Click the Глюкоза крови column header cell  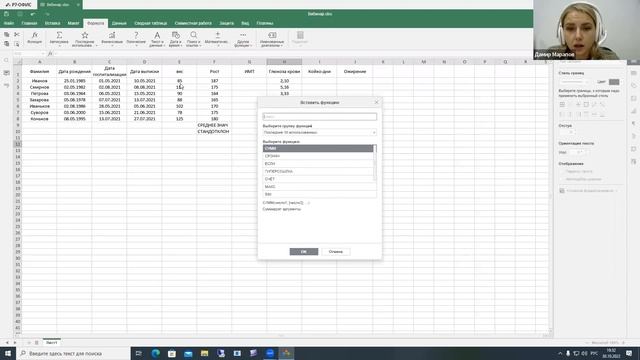[x=284, y=71]
